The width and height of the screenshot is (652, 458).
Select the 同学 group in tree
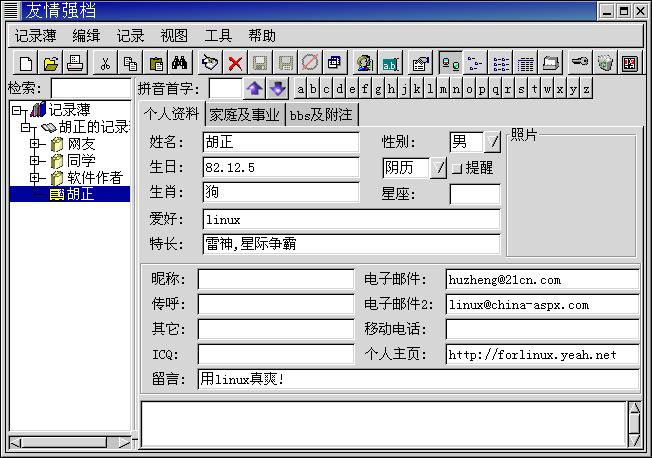pos(81,161)
